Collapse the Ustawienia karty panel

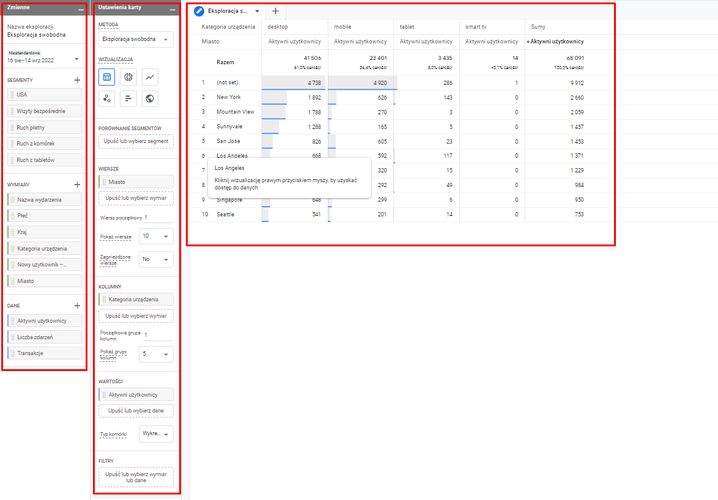pyautogui.click(x=170, y=9)
